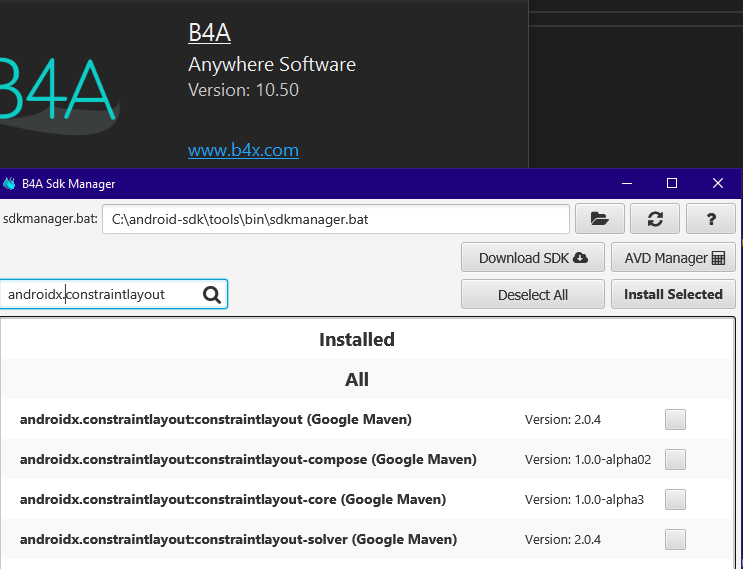Screen dimensions: 743x569
Task: Select the constraintlayout-core (Google Maven) row
Action: pos(368,499)
